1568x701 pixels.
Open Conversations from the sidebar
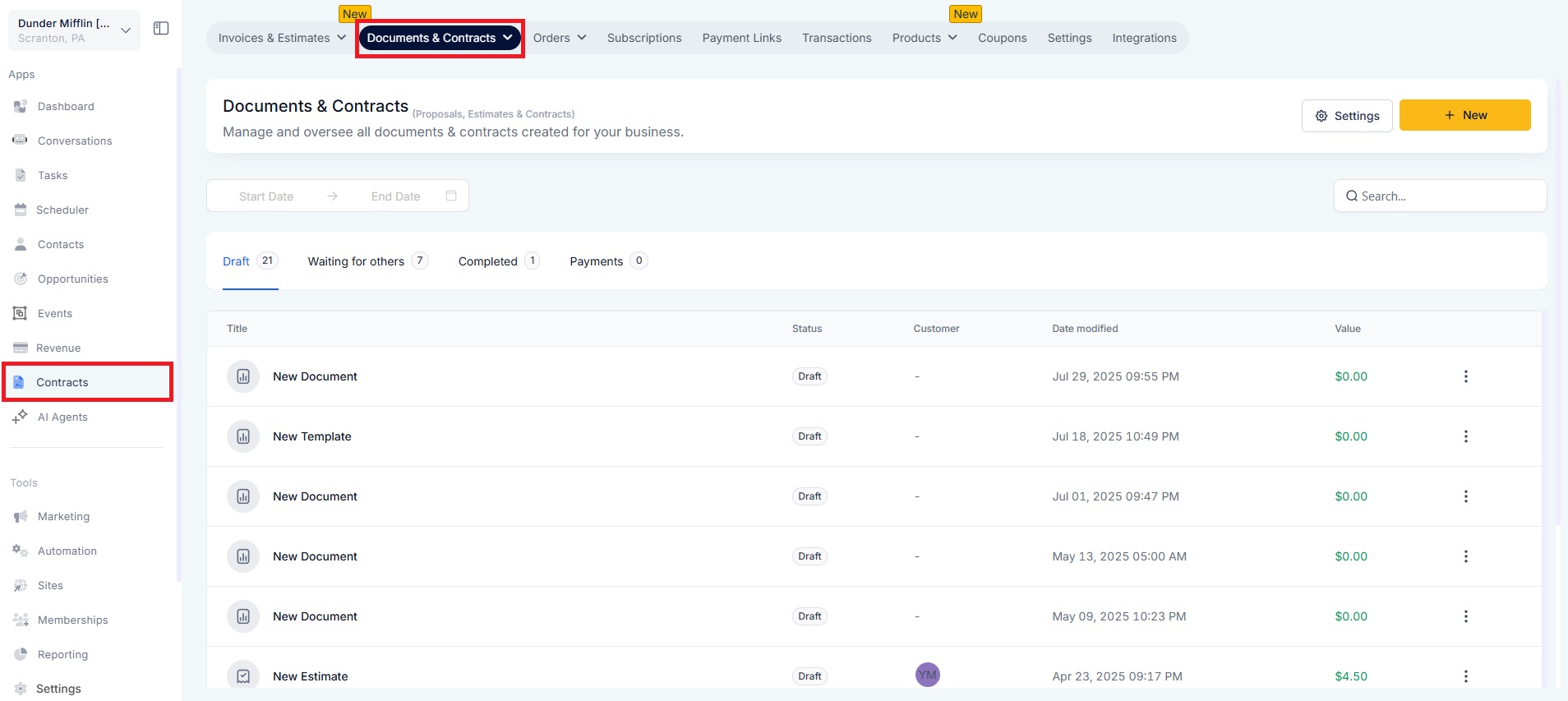tap(74, 141)
